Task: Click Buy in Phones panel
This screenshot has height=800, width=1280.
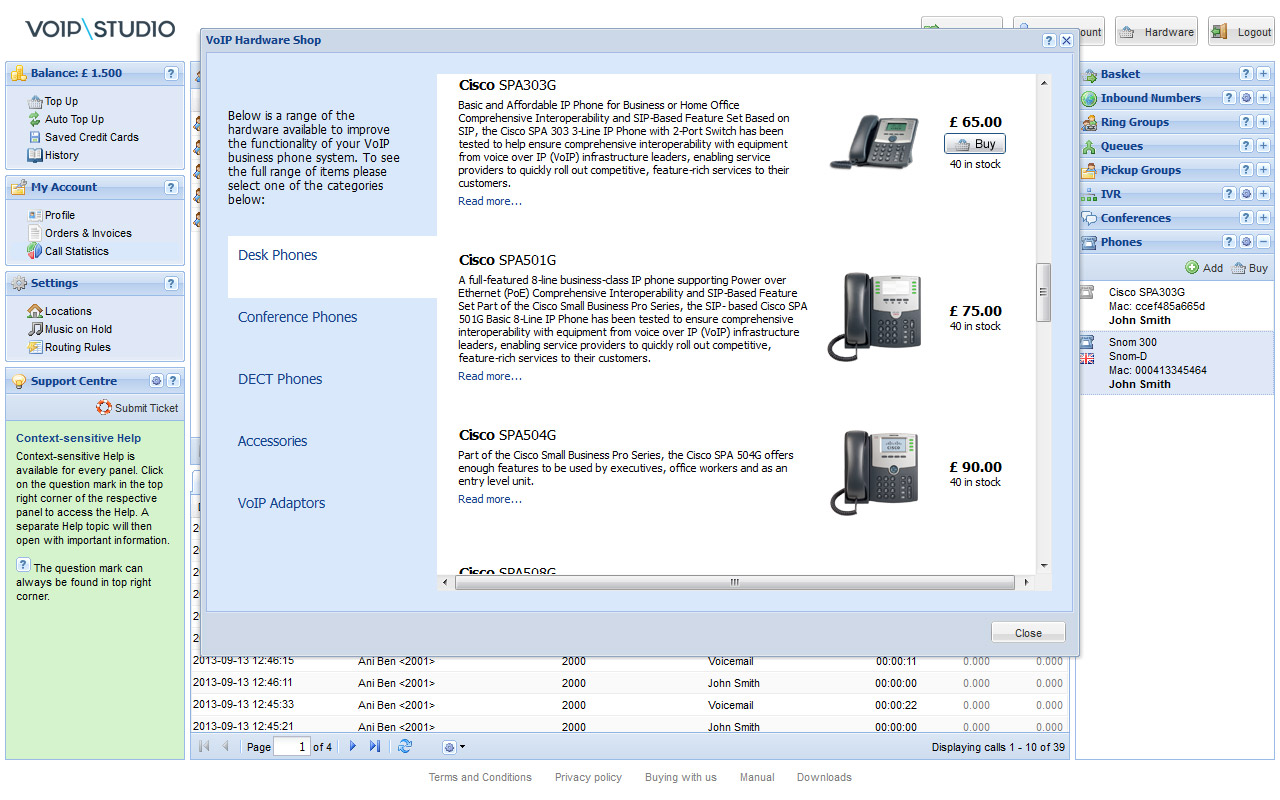Action: [1250, 268]
